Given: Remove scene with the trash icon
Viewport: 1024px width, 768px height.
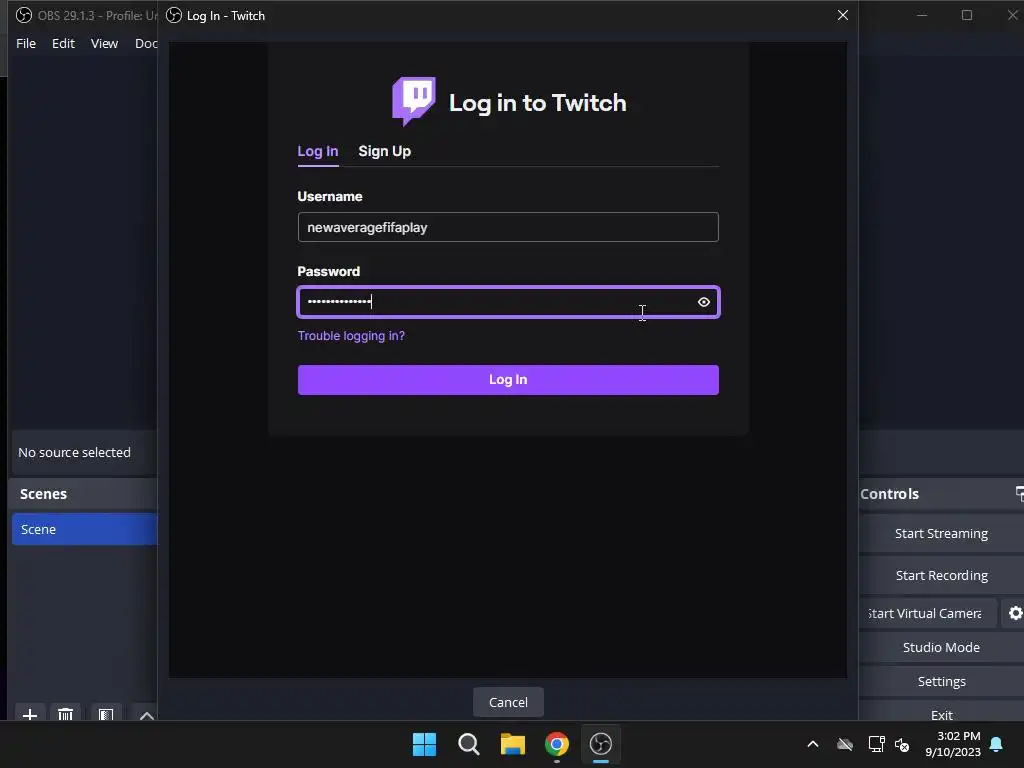Looking at the screenshot, I should coord(65,714).
